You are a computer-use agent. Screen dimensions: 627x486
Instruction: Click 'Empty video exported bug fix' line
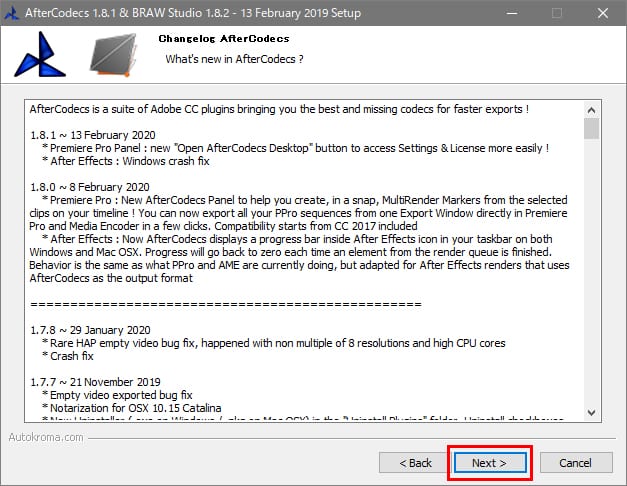[117, 395]
